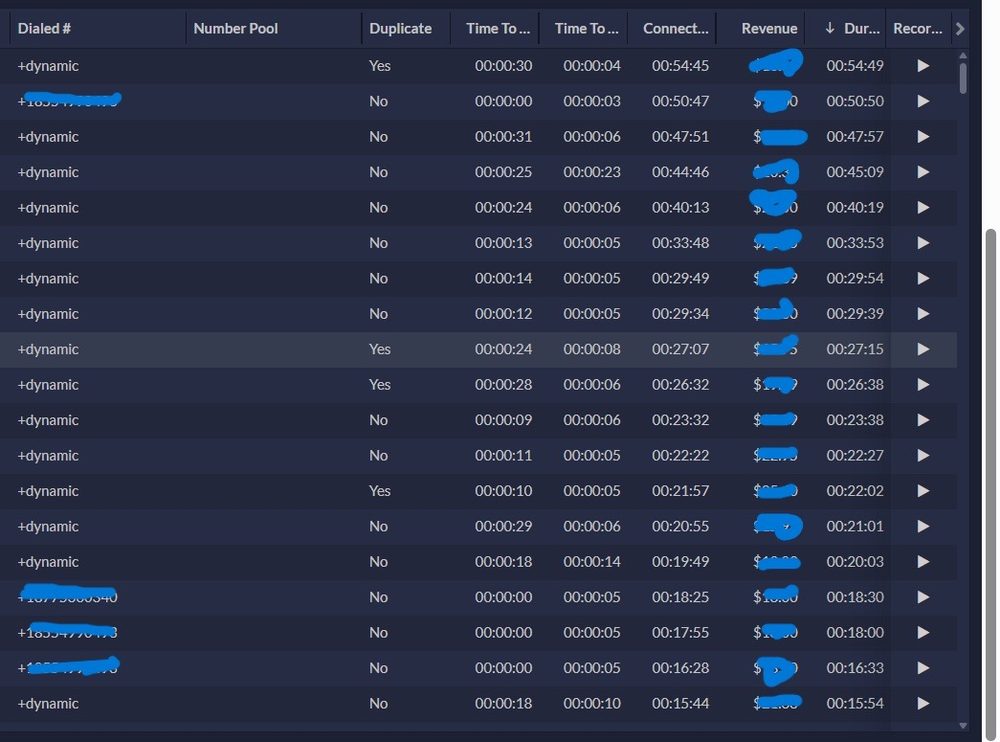This screenshot has width=1000, height=742.
Task: Select connected time 00:54:45 cell
Action: pyautogui.click(x=680, y=66)
